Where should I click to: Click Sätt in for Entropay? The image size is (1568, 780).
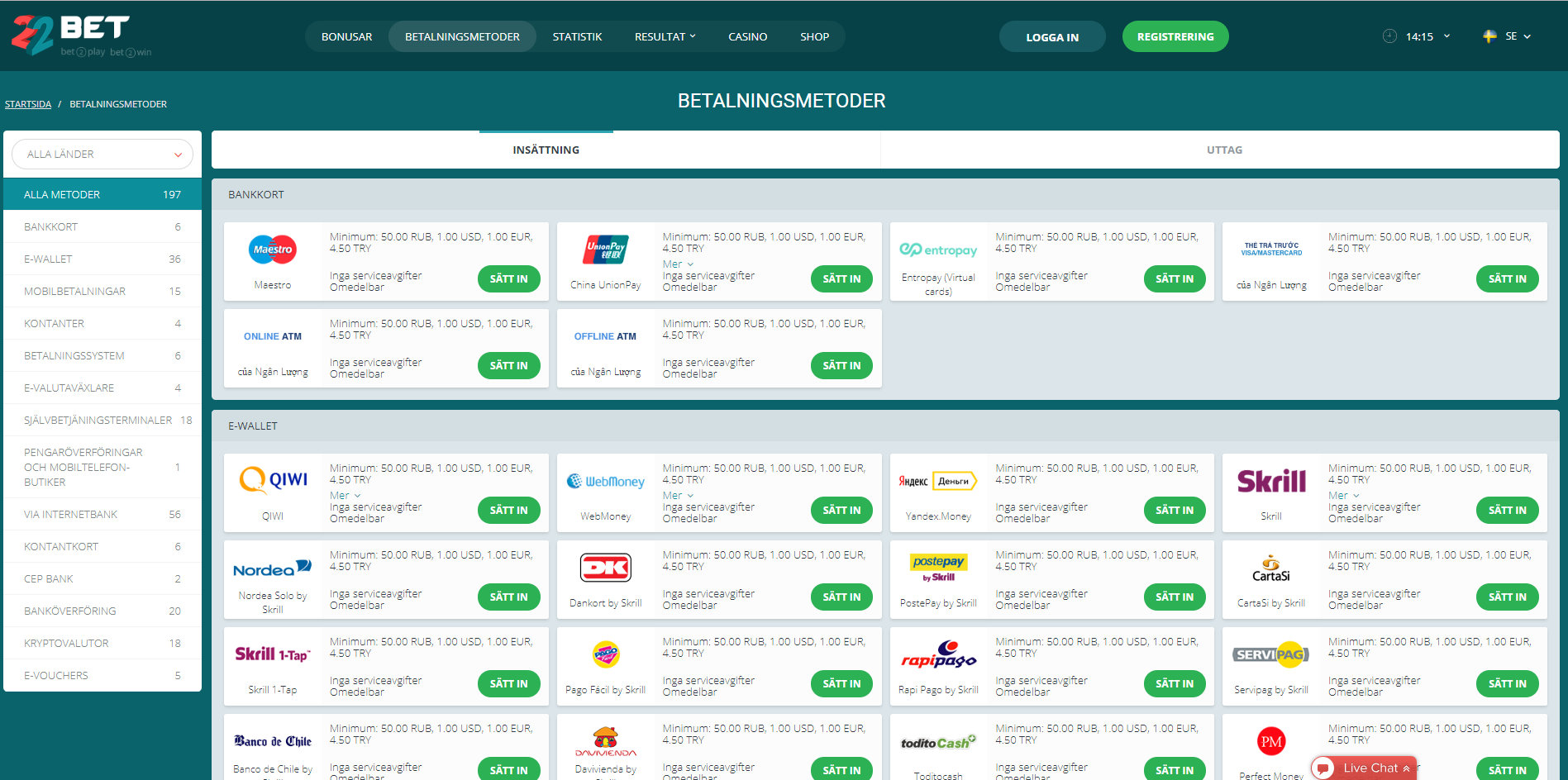coord(1175,278)
